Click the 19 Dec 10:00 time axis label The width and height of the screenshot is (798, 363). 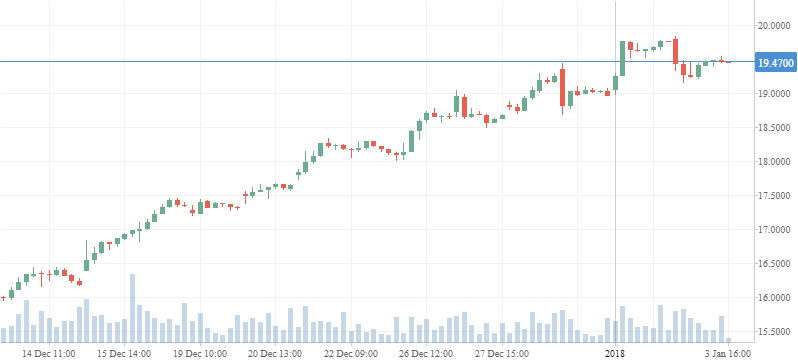[200, 354]
